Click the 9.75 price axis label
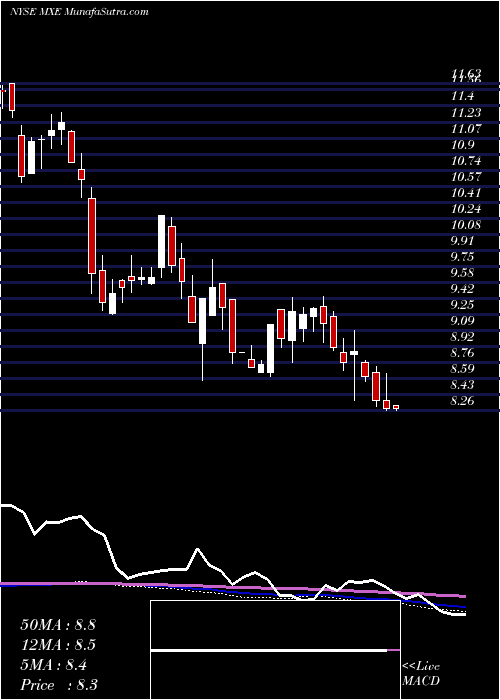The width and height of the screenshot is (500, 700). [x=462, y=257]
